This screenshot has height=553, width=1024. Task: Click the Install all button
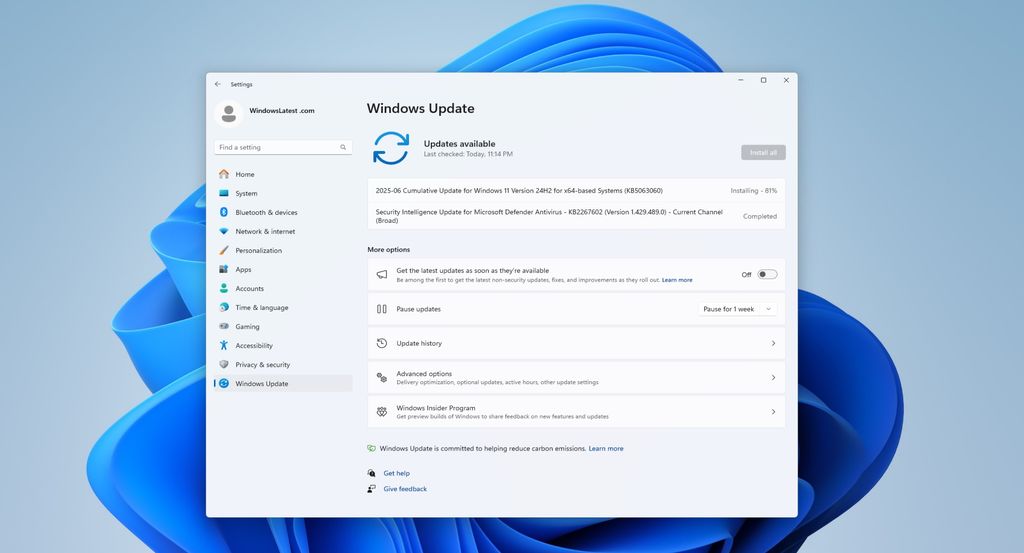click(x=763, y=152)
